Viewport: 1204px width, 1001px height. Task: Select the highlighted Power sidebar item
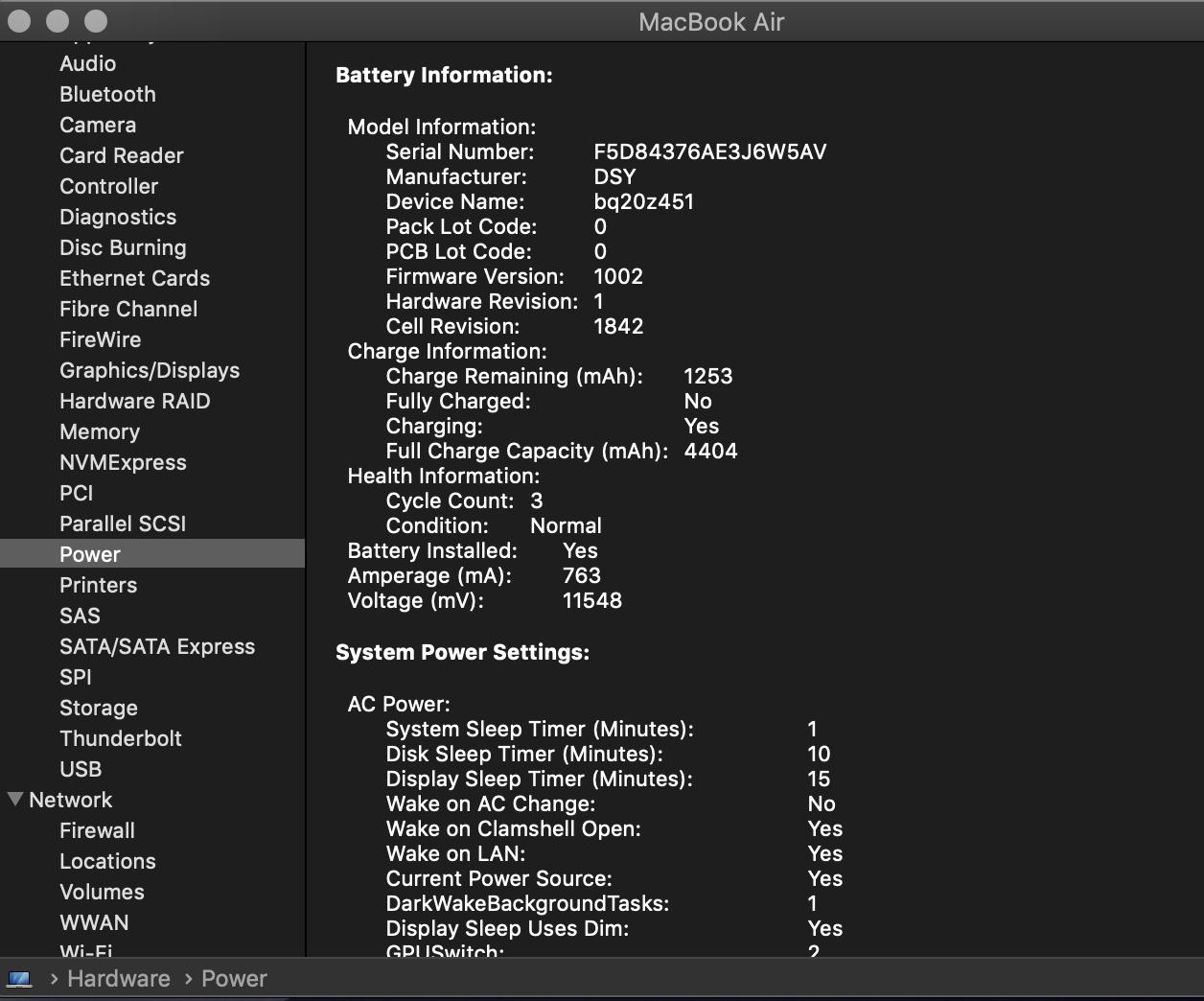(152, 554)
